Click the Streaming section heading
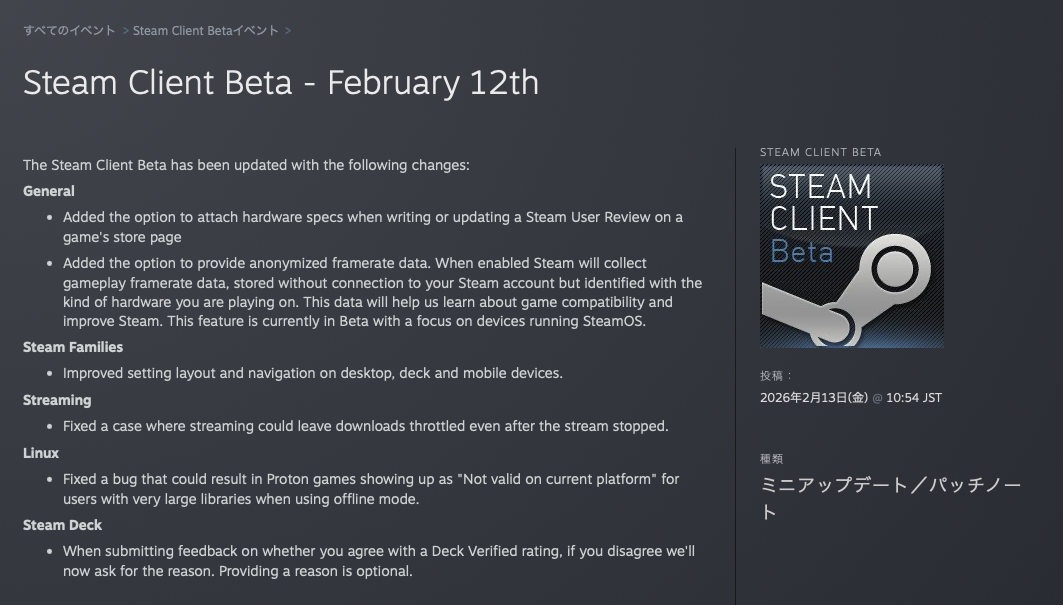The height and width of the screenshot is (605, 1063). (x=57, y=400)
